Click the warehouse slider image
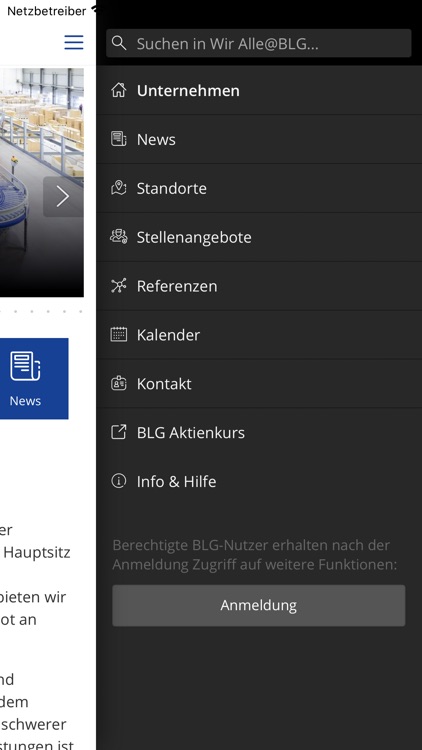 tap(42, 182)
